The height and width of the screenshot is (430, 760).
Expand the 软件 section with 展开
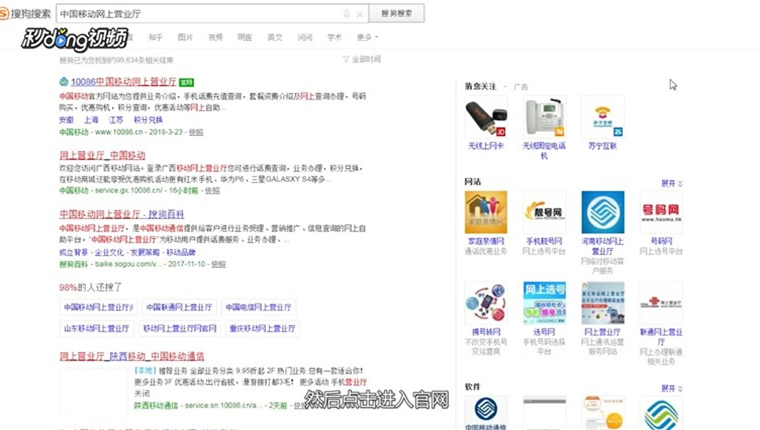tap(672, 388)
